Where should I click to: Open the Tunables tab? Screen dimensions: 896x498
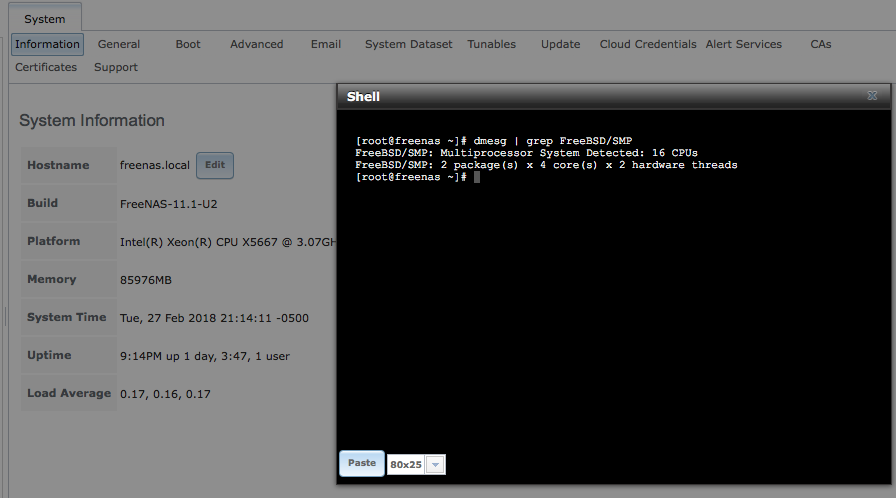[491, 44]
